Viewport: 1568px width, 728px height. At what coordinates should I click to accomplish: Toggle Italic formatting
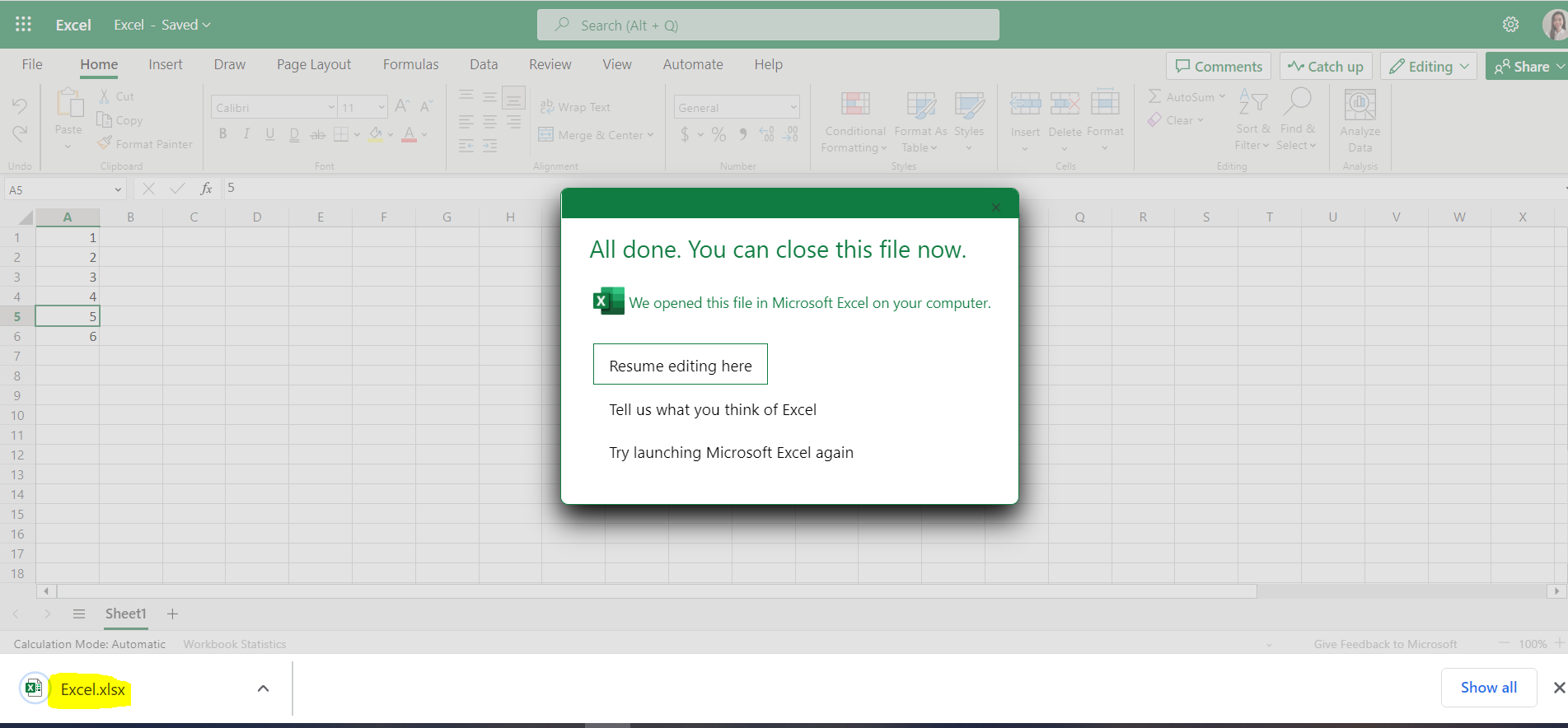pos(246,133)
